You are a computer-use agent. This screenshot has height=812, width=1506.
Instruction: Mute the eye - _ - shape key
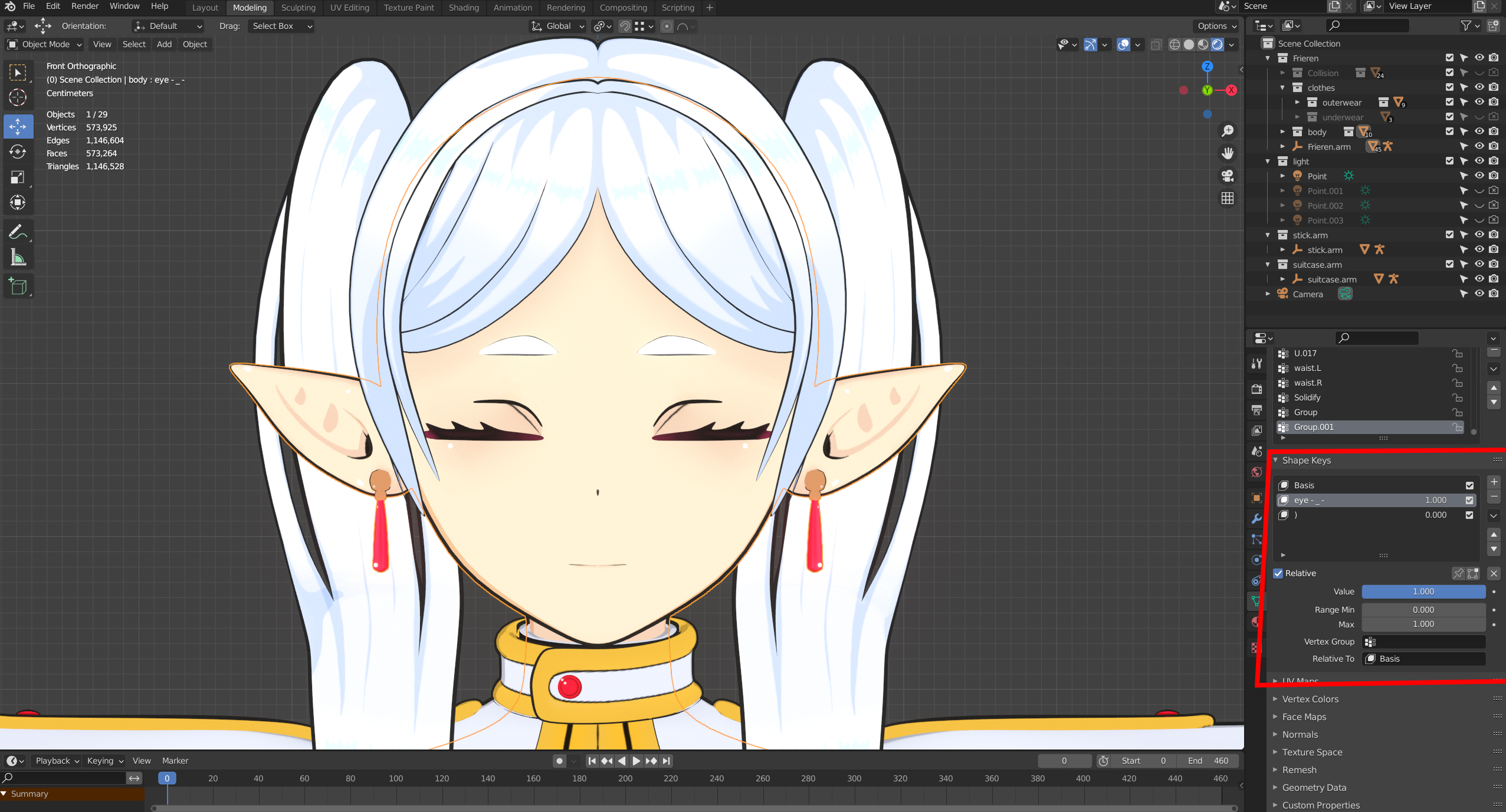pyautogui.click(x=1469, y=500)
